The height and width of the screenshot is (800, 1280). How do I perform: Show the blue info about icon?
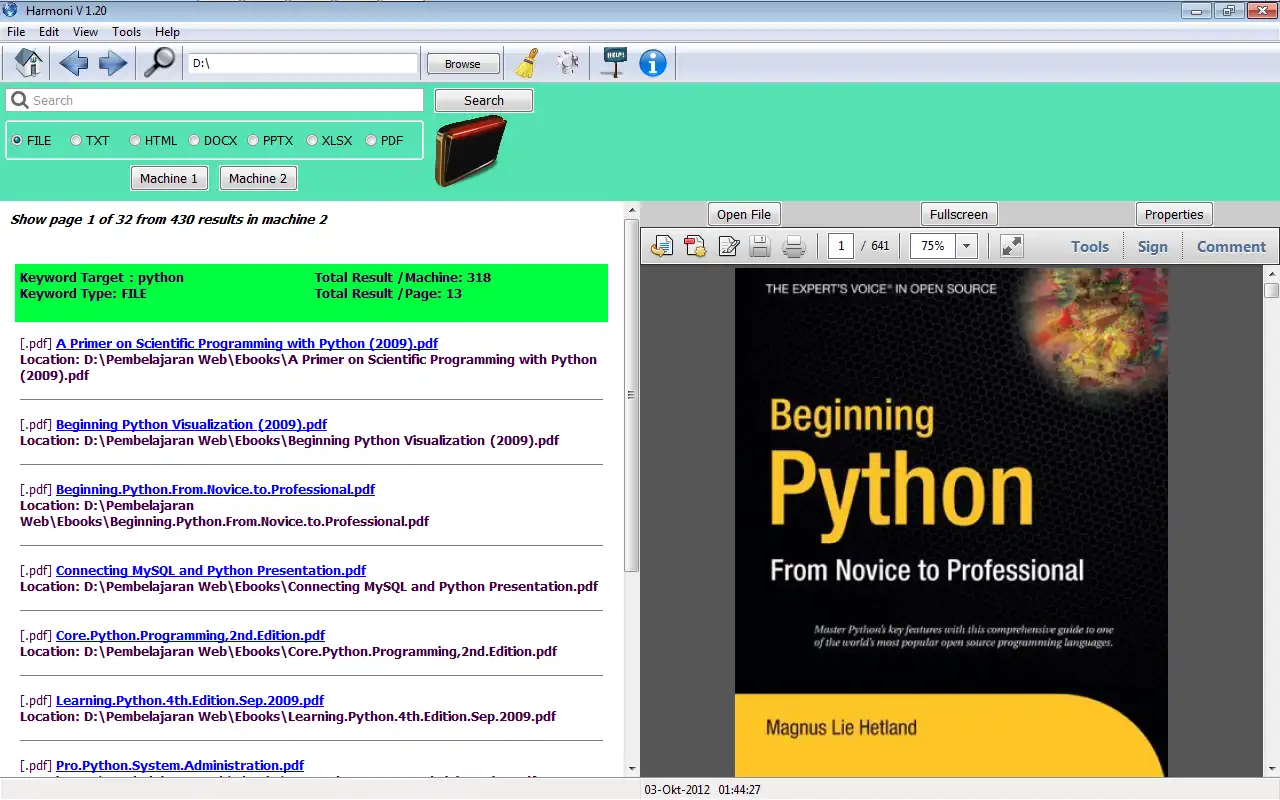coord(653,63)
